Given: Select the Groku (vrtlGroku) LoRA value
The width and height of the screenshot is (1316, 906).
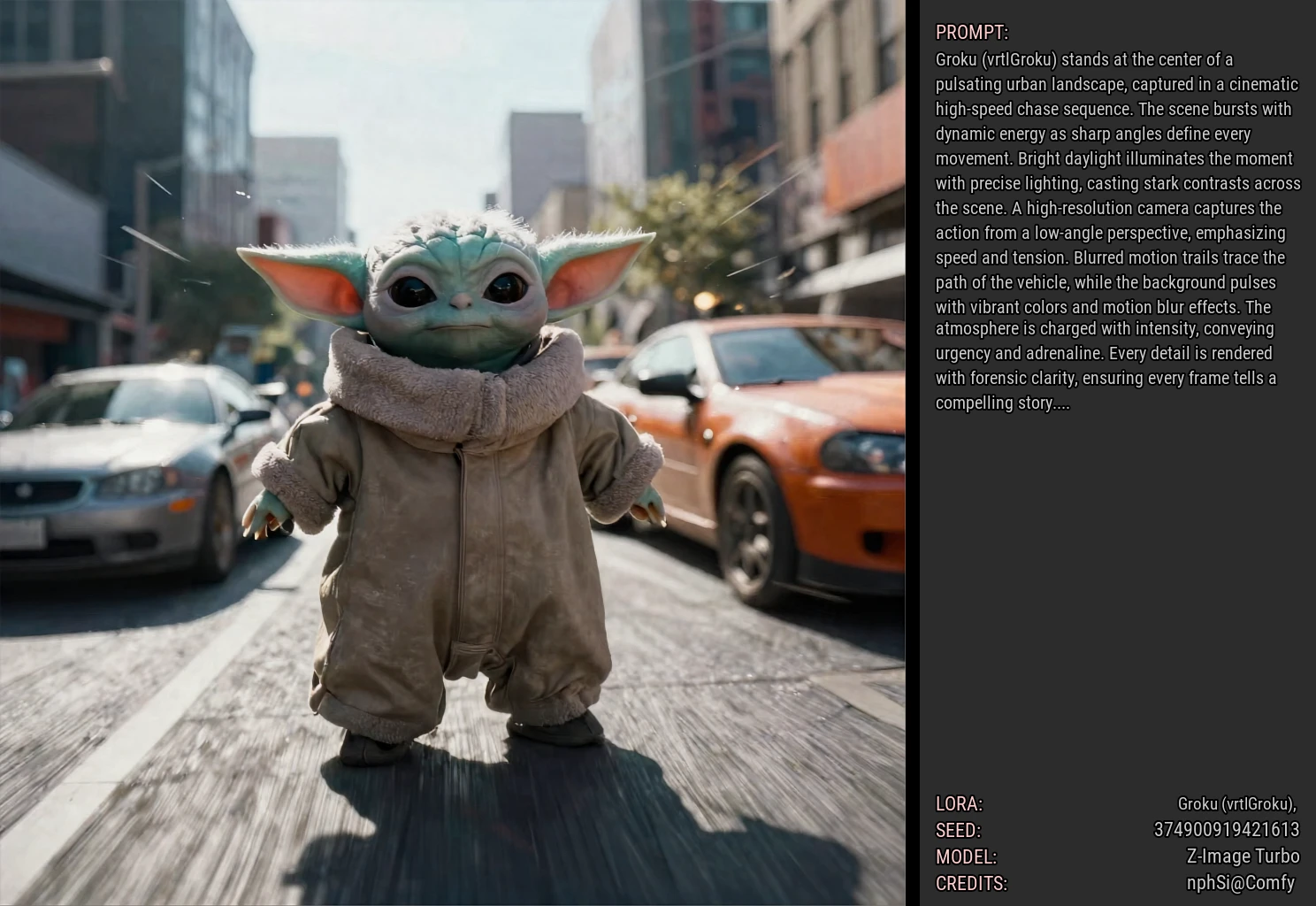Looking at the screenshot, I should pos(1236,804).
